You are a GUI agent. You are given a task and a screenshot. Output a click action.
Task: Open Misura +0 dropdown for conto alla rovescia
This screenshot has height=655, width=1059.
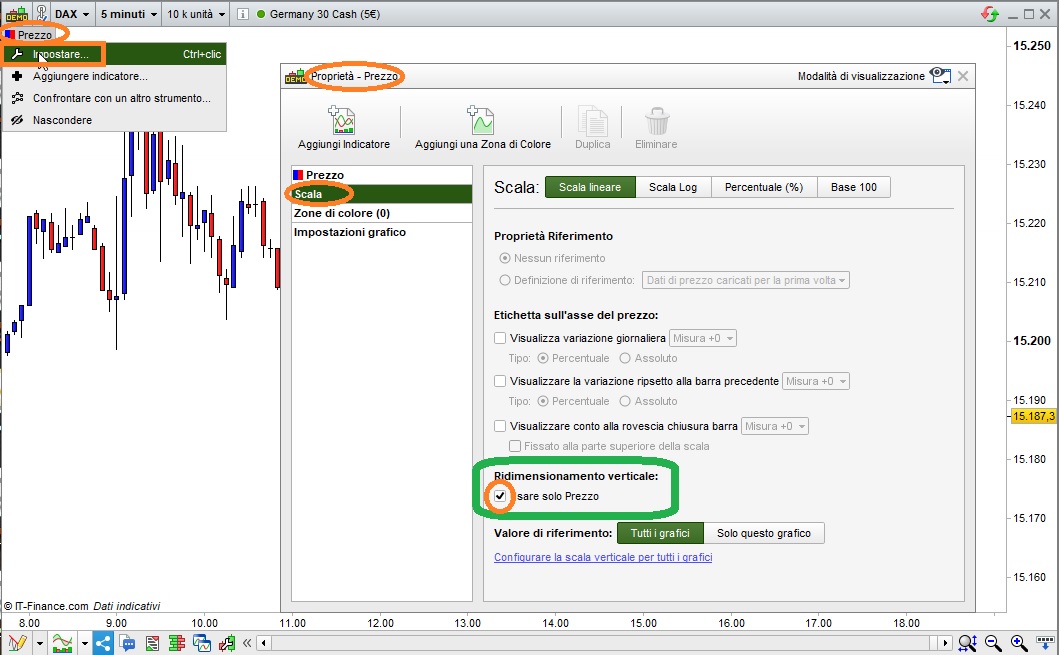coord(775,426)
